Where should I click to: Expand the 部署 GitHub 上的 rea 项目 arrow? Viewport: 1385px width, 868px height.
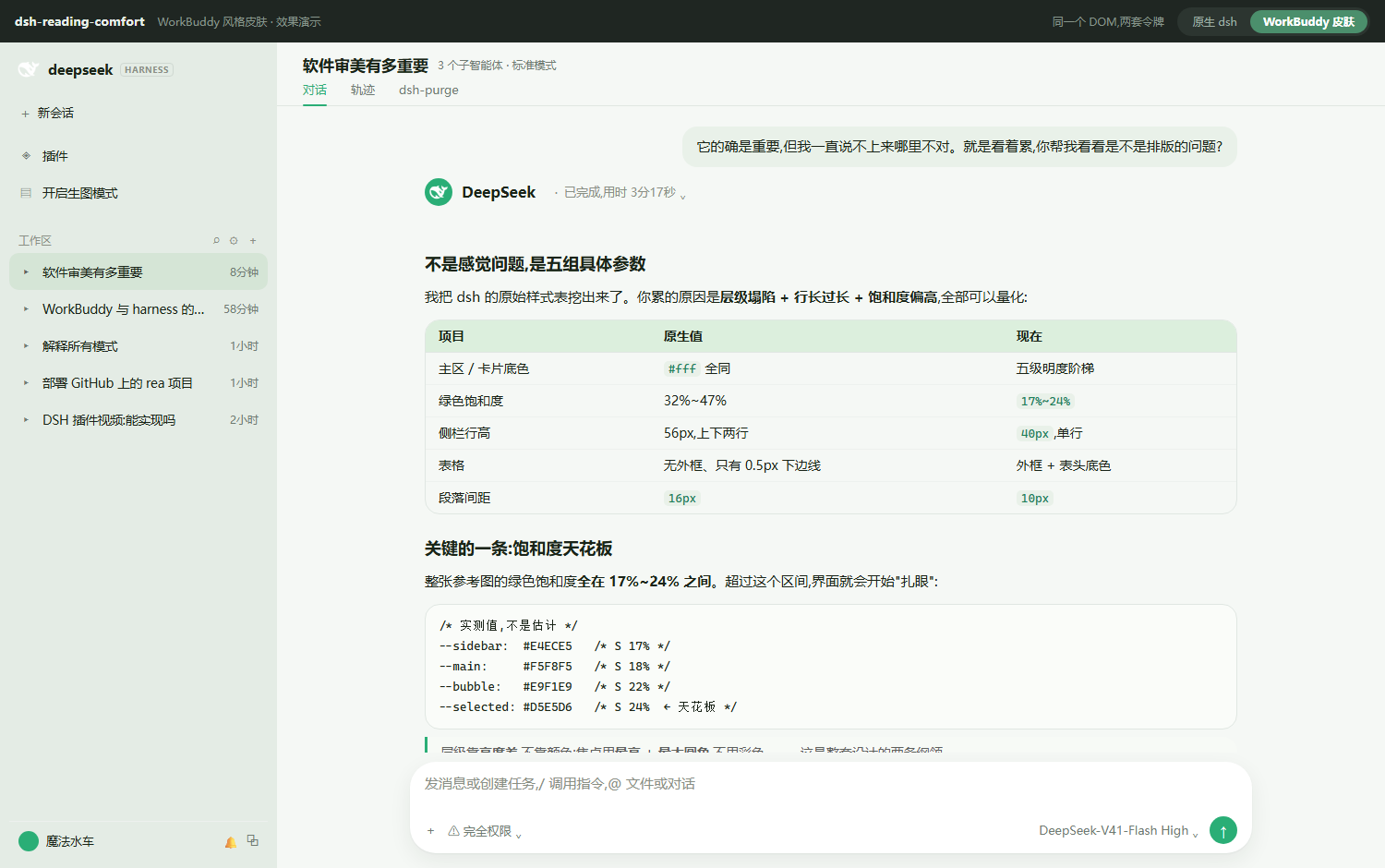26,383
